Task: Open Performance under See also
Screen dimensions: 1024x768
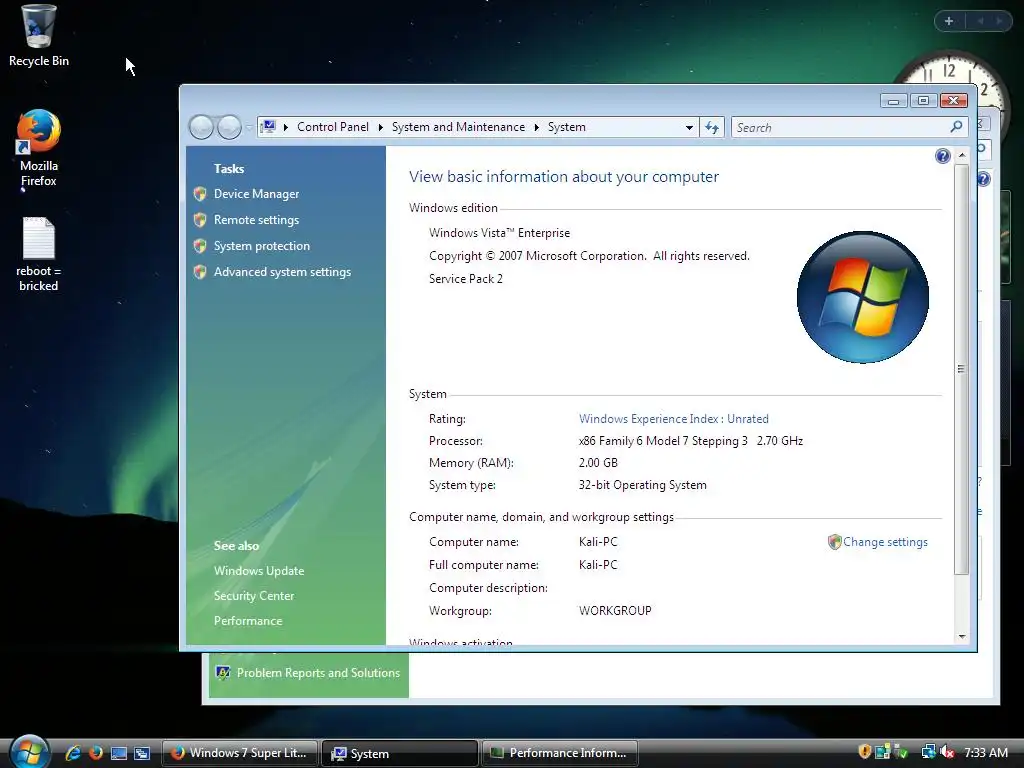Action: [x=248, y=621]
